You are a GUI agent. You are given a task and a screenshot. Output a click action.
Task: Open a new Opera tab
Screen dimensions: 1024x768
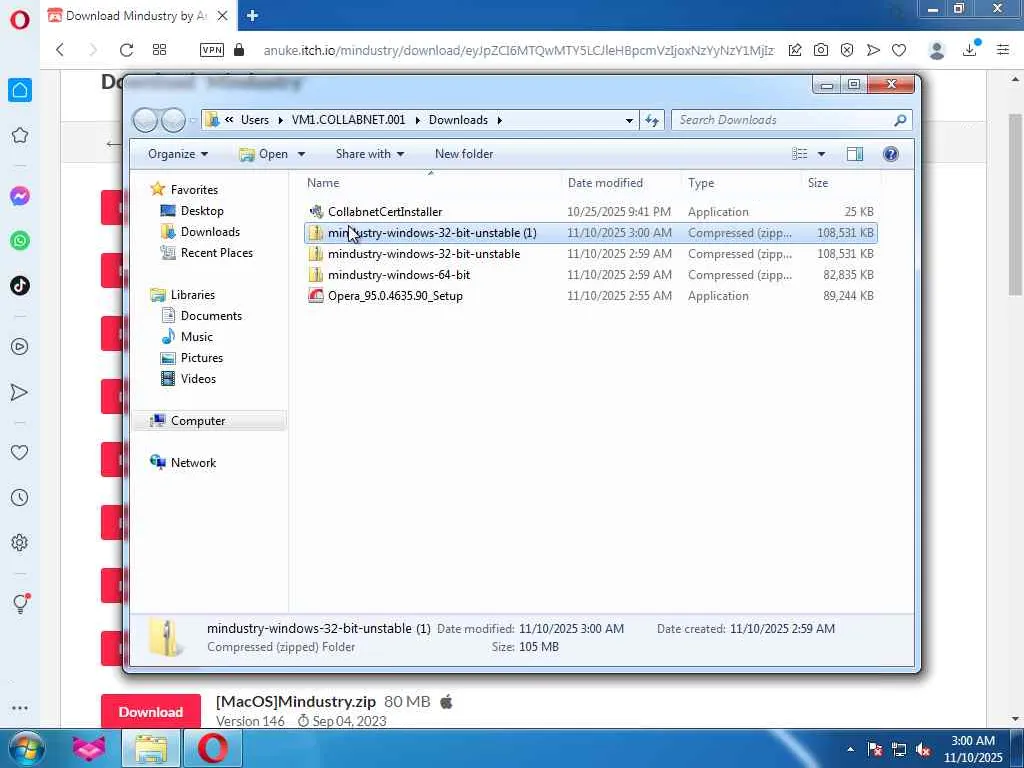(252, 16)
